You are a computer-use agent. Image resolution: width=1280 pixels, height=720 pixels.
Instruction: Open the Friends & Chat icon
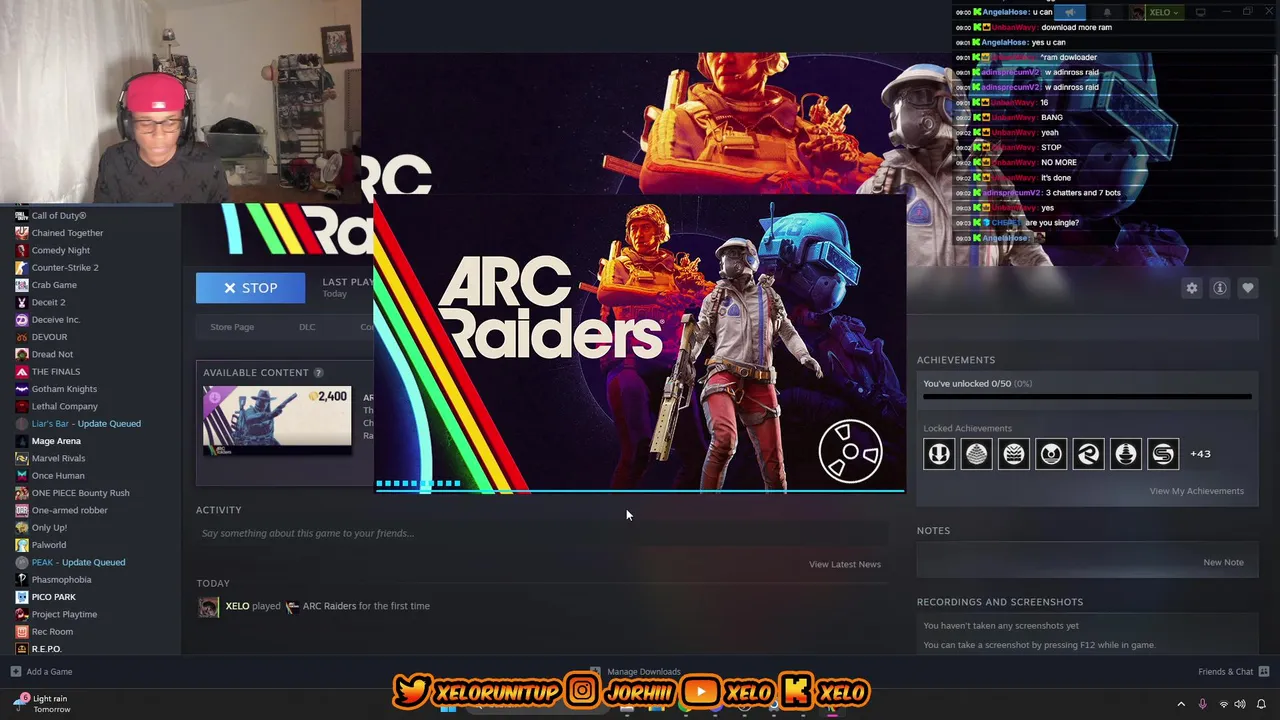click(x=1264, y=672)
